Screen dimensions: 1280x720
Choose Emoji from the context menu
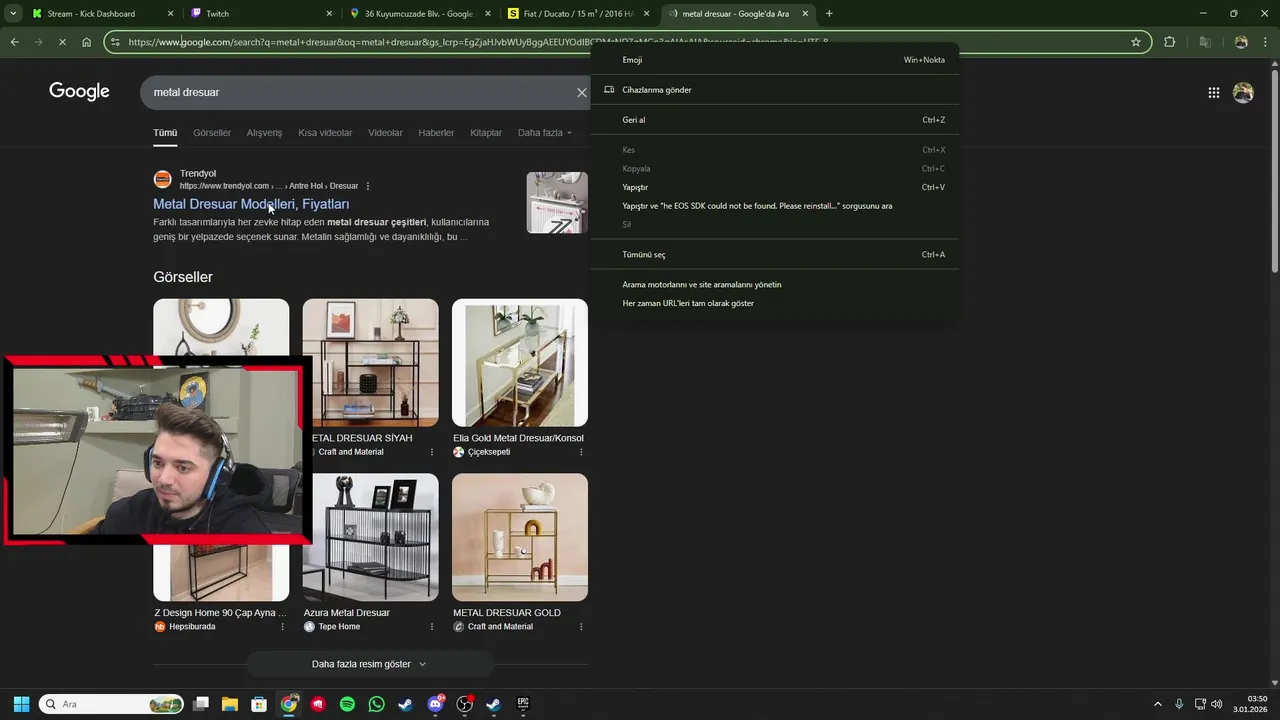click(x=775, y=60)
